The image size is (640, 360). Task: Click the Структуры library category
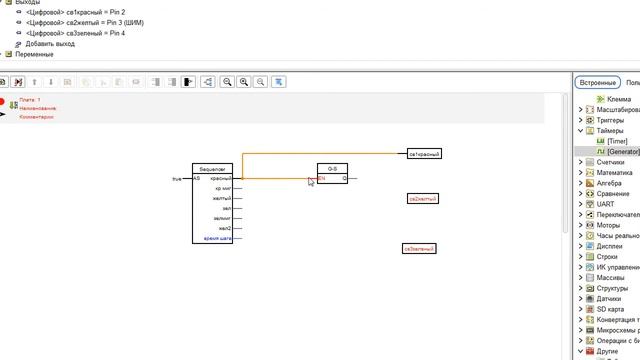tap(612, 288)
